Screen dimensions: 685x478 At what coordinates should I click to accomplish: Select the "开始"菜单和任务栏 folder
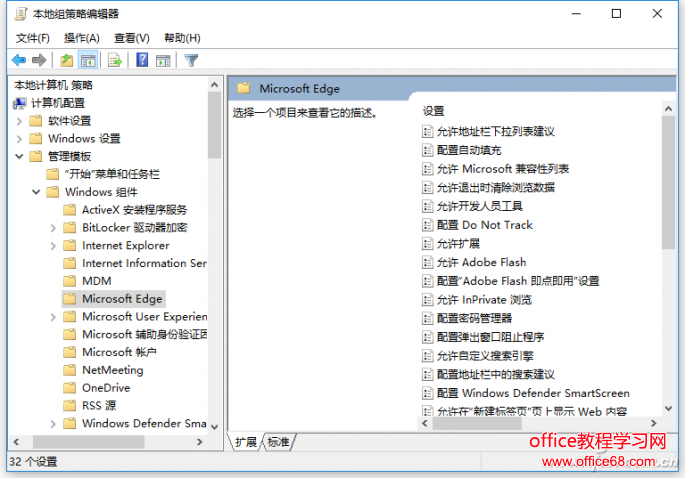click(x=103, y=174)
